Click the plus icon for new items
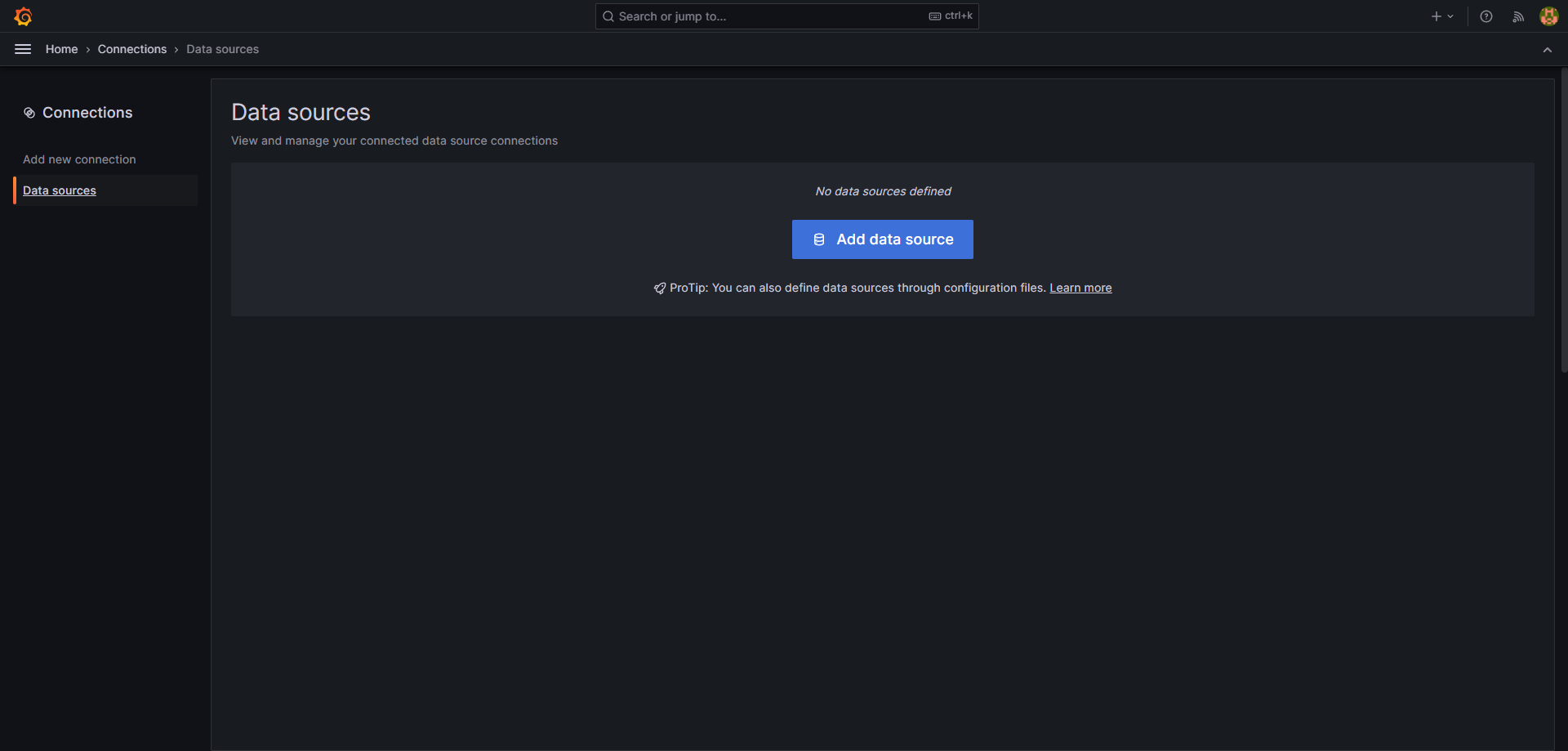 (1436, 16)
